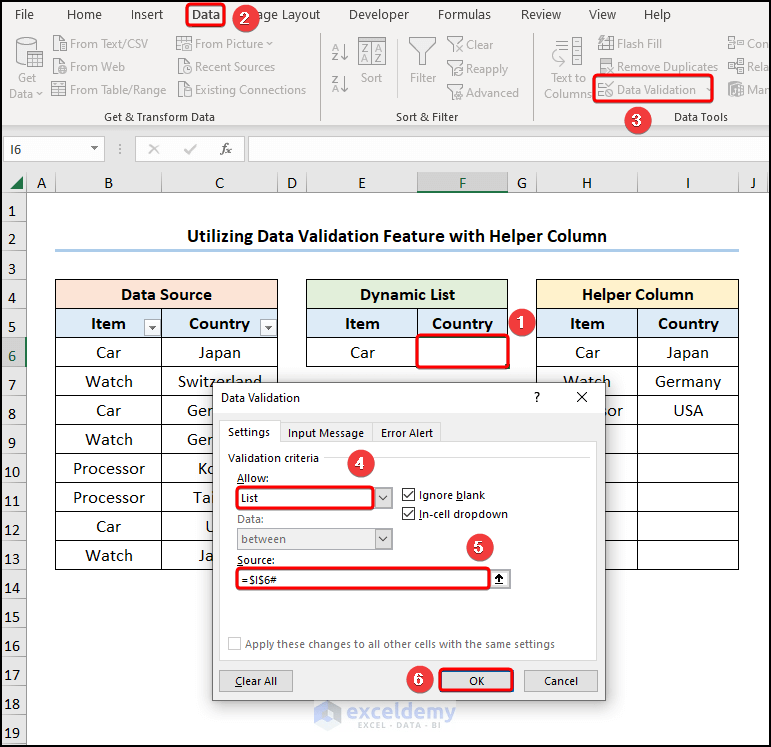This screenshot has width=771, height=747.
Task: Import data From Web
Action: pyautogui.click(x=89, y=67)
